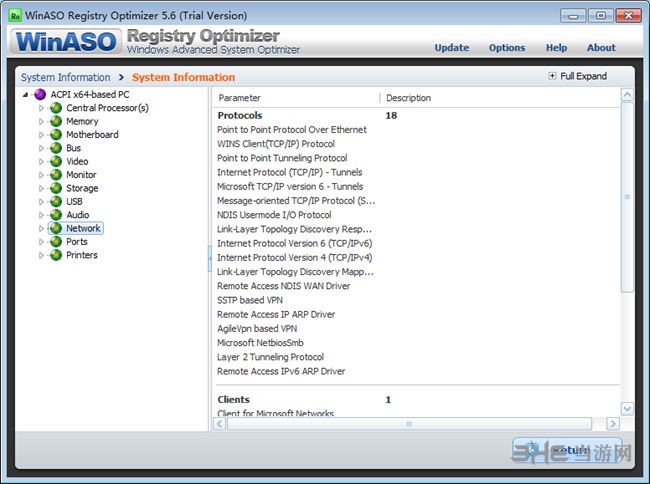
Task: Click the WinASO logo in the header
Action: click(x=66, y=41)
